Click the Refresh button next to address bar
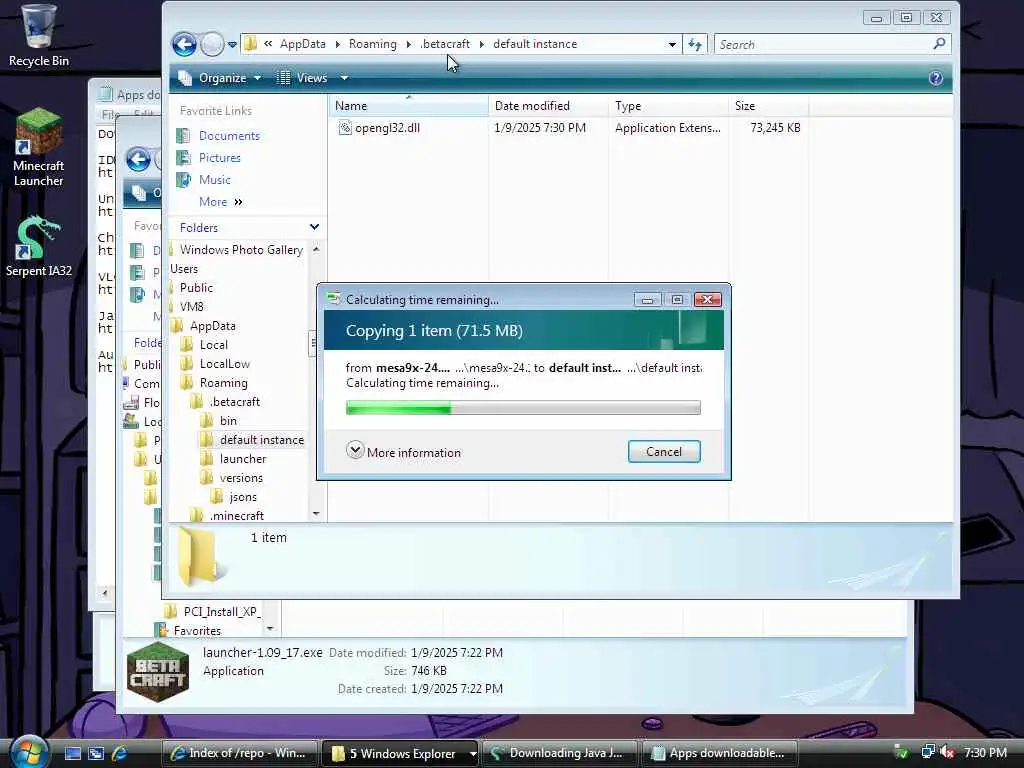 tap(695, 44)
